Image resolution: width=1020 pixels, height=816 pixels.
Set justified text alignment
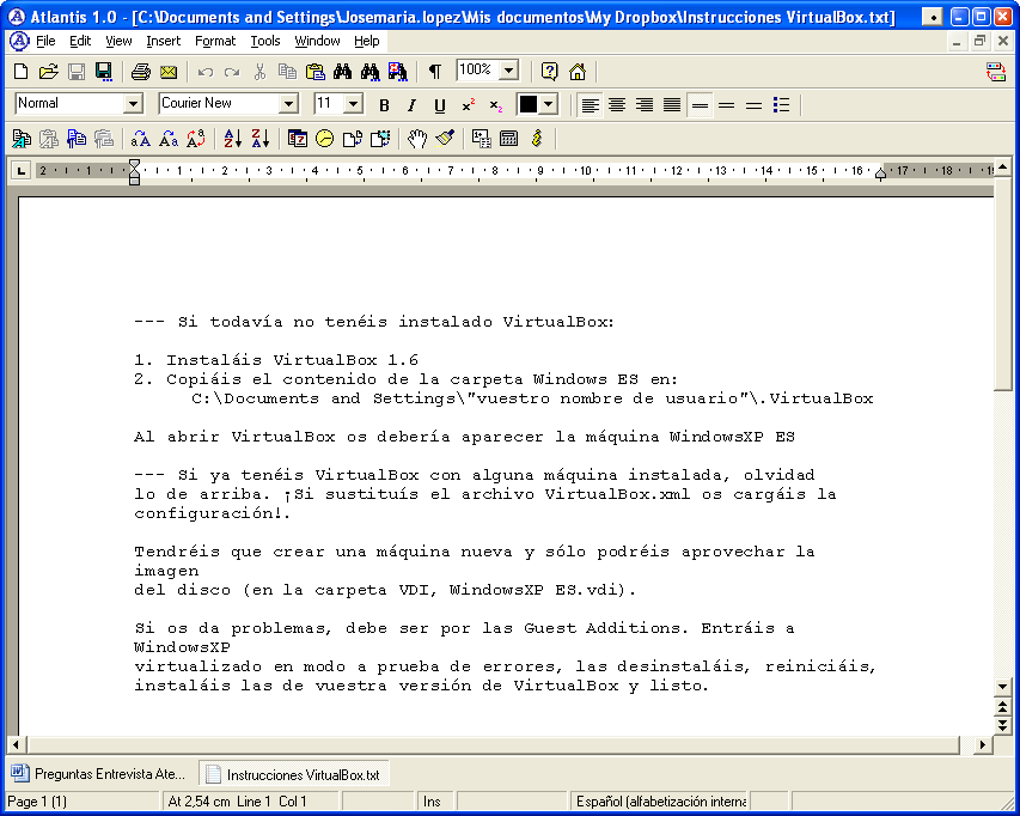672,105
